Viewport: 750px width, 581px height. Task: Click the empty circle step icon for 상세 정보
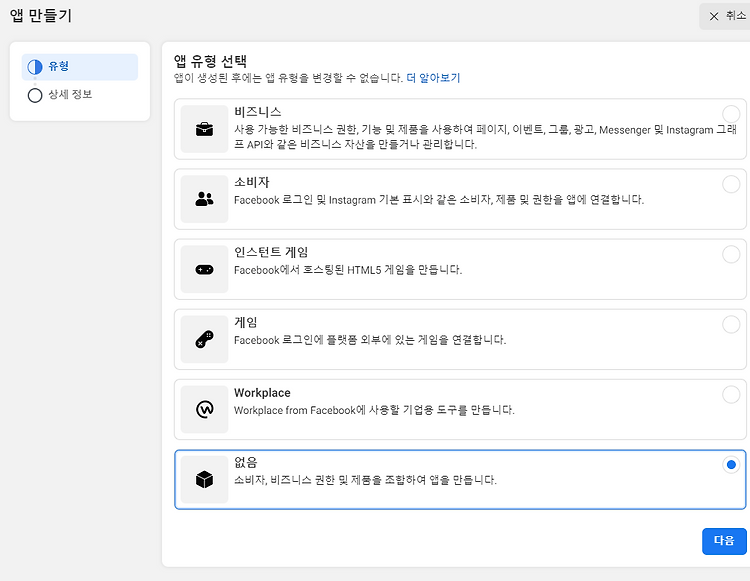[x=34, y=95]
